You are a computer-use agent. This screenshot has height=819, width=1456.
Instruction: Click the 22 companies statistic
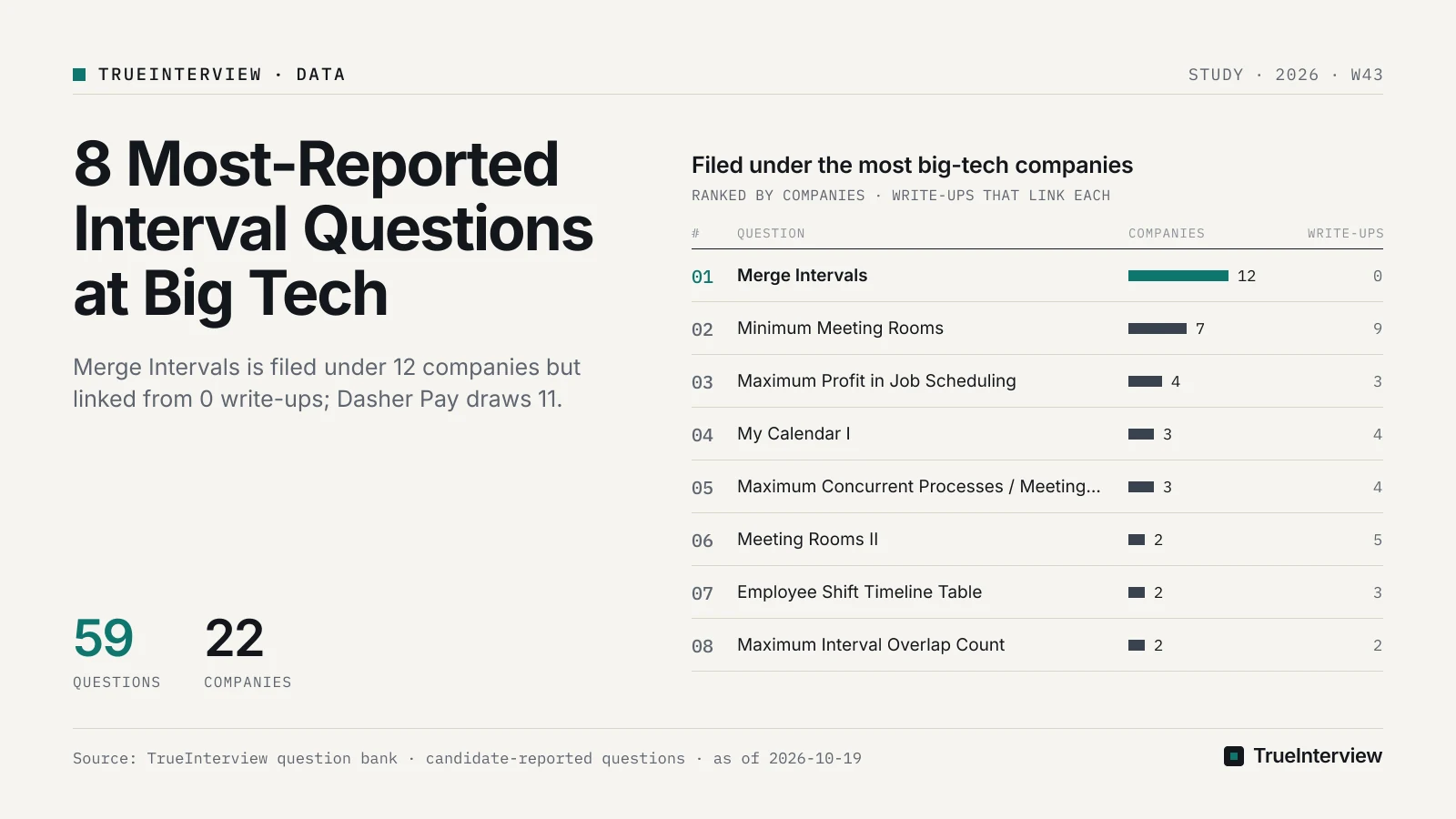click(x=248, y=652)
